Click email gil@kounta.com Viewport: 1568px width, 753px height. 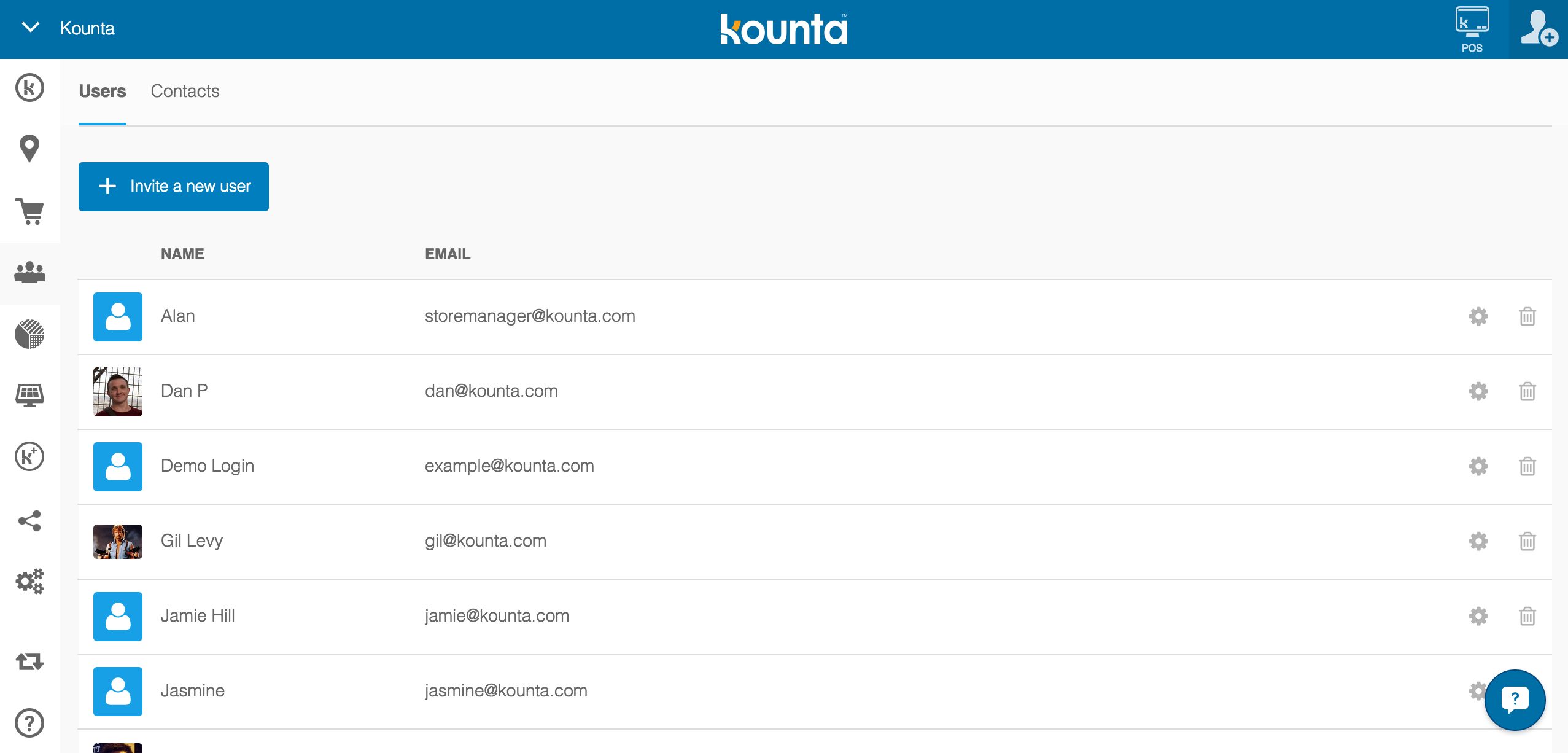[x=486, y=541]
